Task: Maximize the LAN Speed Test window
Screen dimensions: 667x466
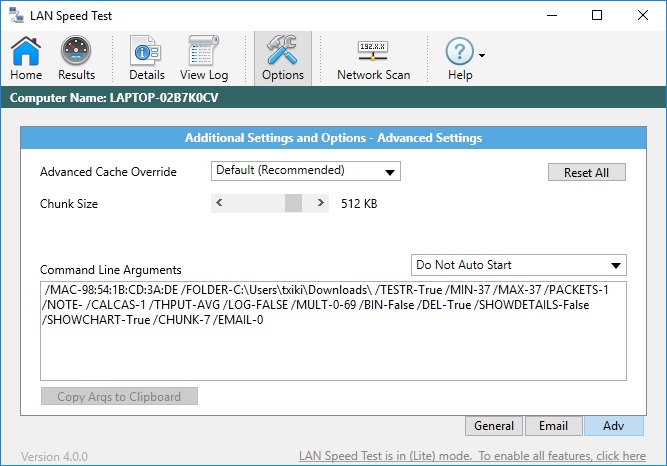Action: pyautogui.click(x=597, y=15)
